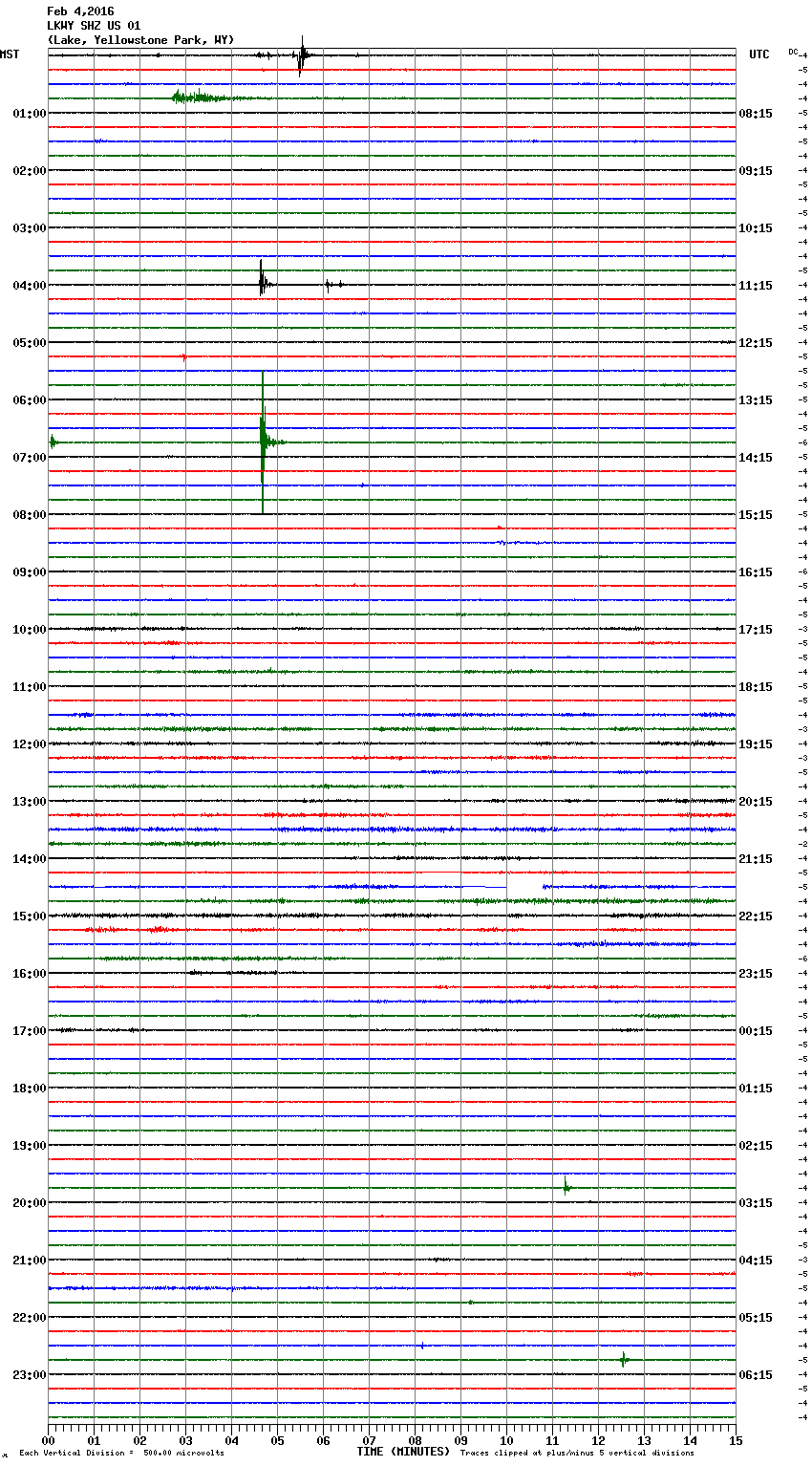Click the green emergent signal on the 00:45 trace

196,97
